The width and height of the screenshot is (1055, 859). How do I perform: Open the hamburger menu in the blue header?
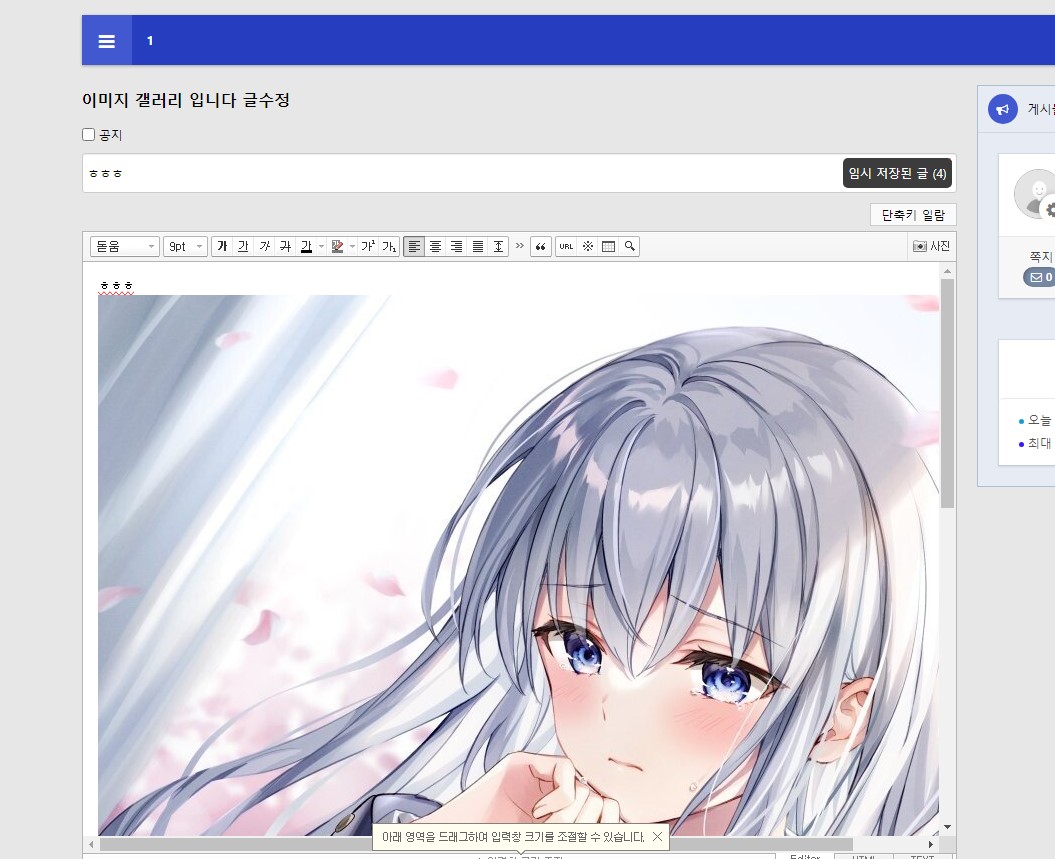(106, 41)
